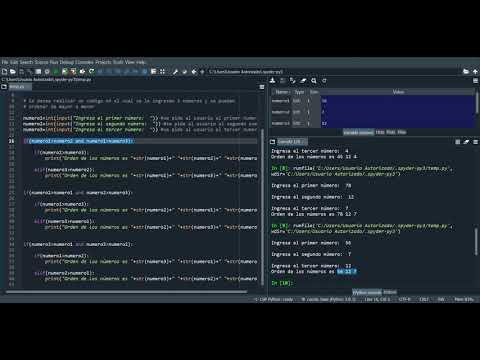The height and width of the screenshot is (360, 480).
Task: Remove all variables eraser icon
Action: pos(303,81)
